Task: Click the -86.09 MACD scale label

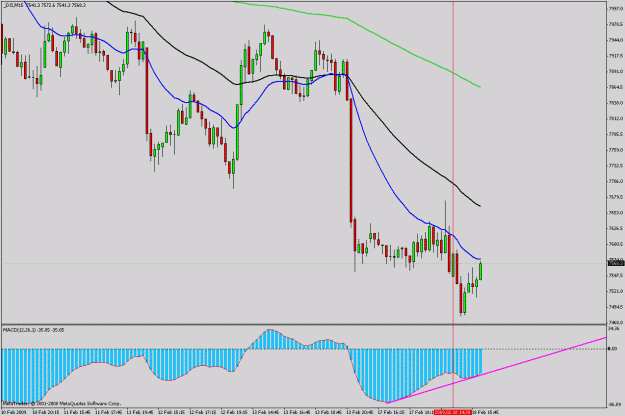Action: click(615, 404)
